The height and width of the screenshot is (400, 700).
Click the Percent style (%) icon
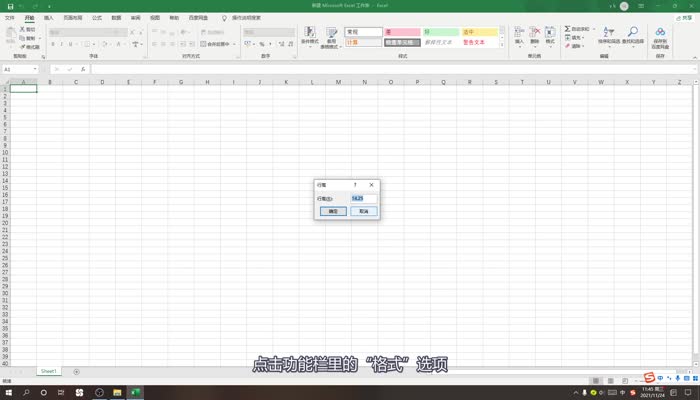pyautogui.click(x=262, y=44)
